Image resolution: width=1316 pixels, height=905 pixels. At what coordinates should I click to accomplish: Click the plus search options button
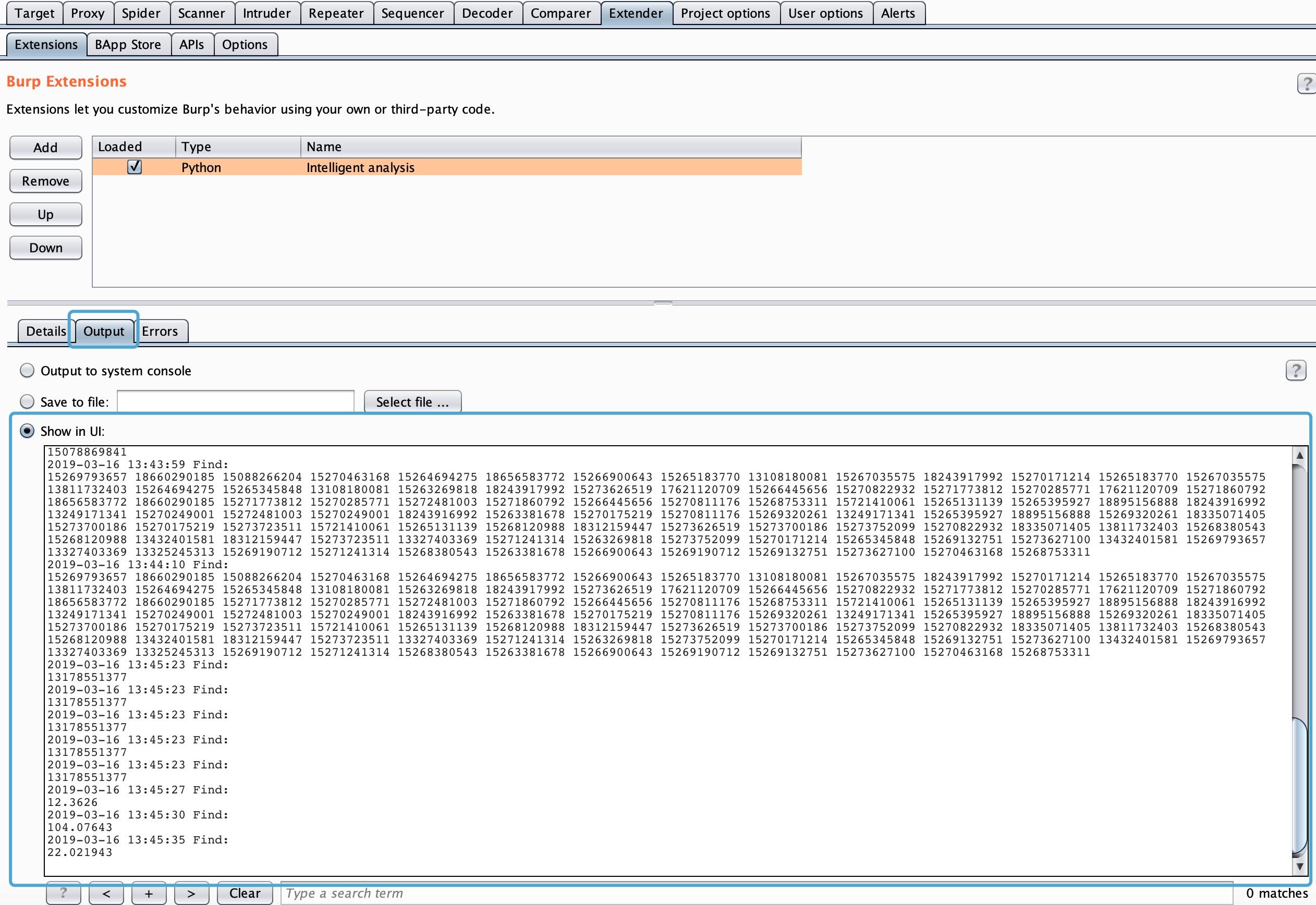click(149, 893)
